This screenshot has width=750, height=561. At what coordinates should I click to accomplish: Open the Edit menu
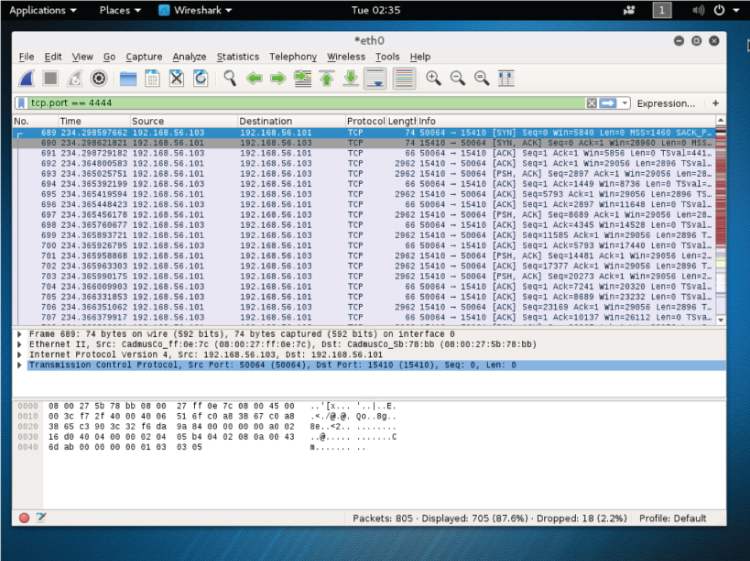coord(53,56)
